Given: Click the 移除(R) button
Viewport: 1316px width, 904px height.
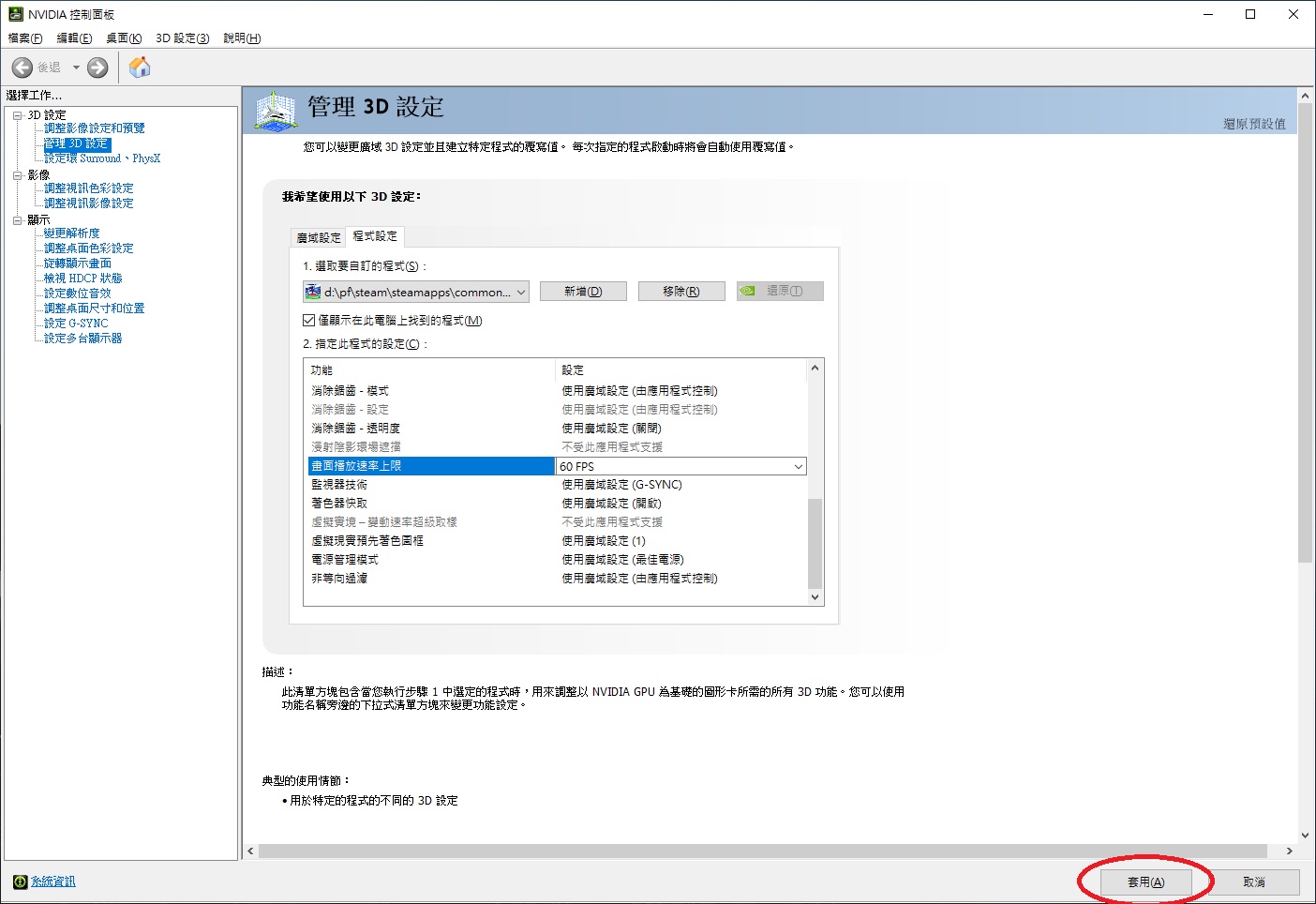Looking at the screenshot, I should (x=681, y=292).
